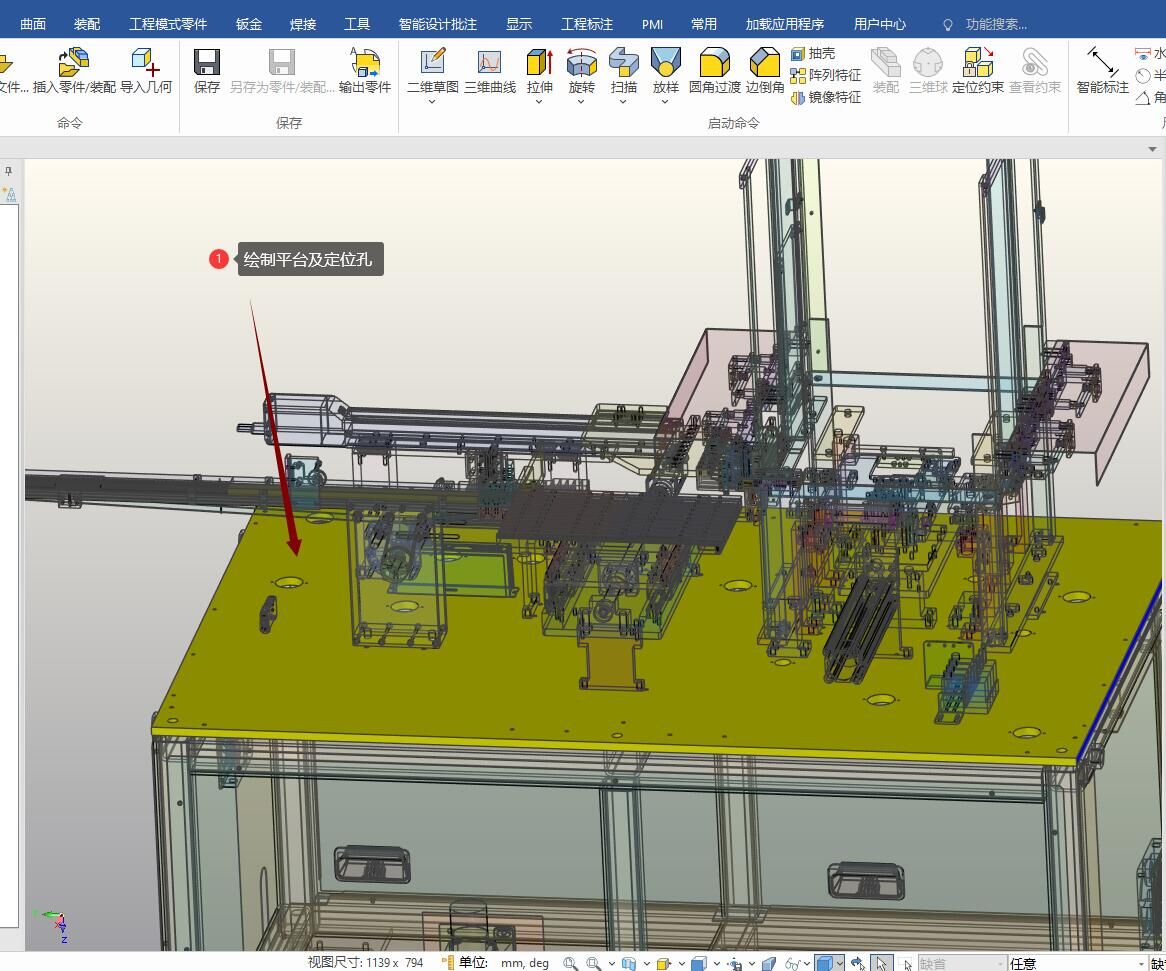
Task: Open the 任意 combo box in status bar
Action: coord(1075,963)
